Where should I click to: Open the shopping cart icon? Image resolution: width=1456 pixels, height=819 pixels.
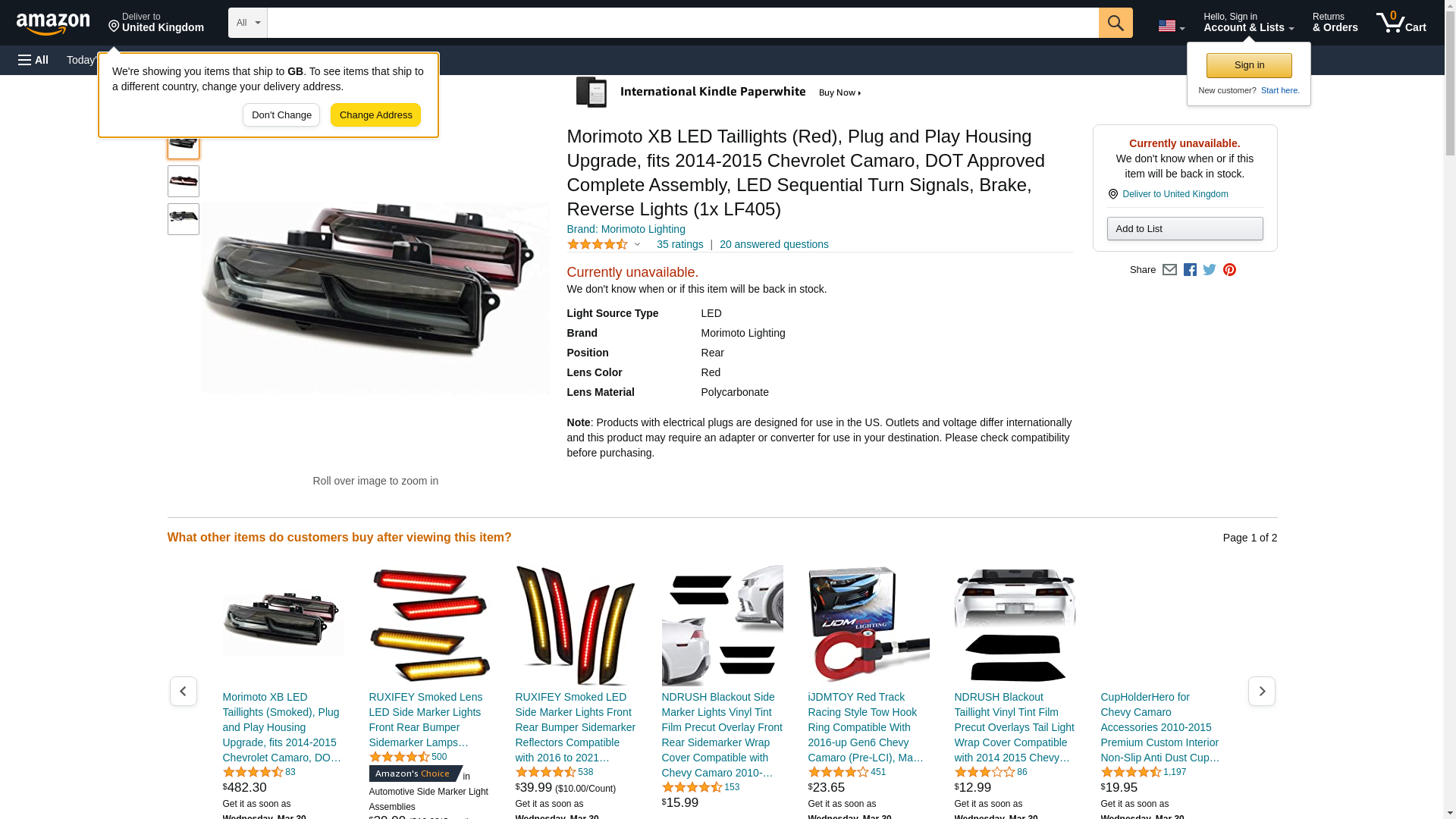[1401, 23]
